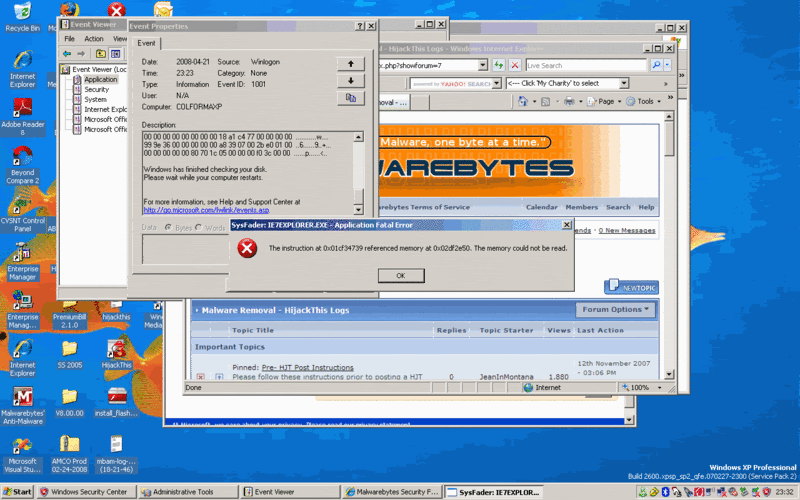The width and height of the screenshot is (800, 500).
Task: Open Microsoft Visual Studio desktop icon
Action: pos(22,455)
